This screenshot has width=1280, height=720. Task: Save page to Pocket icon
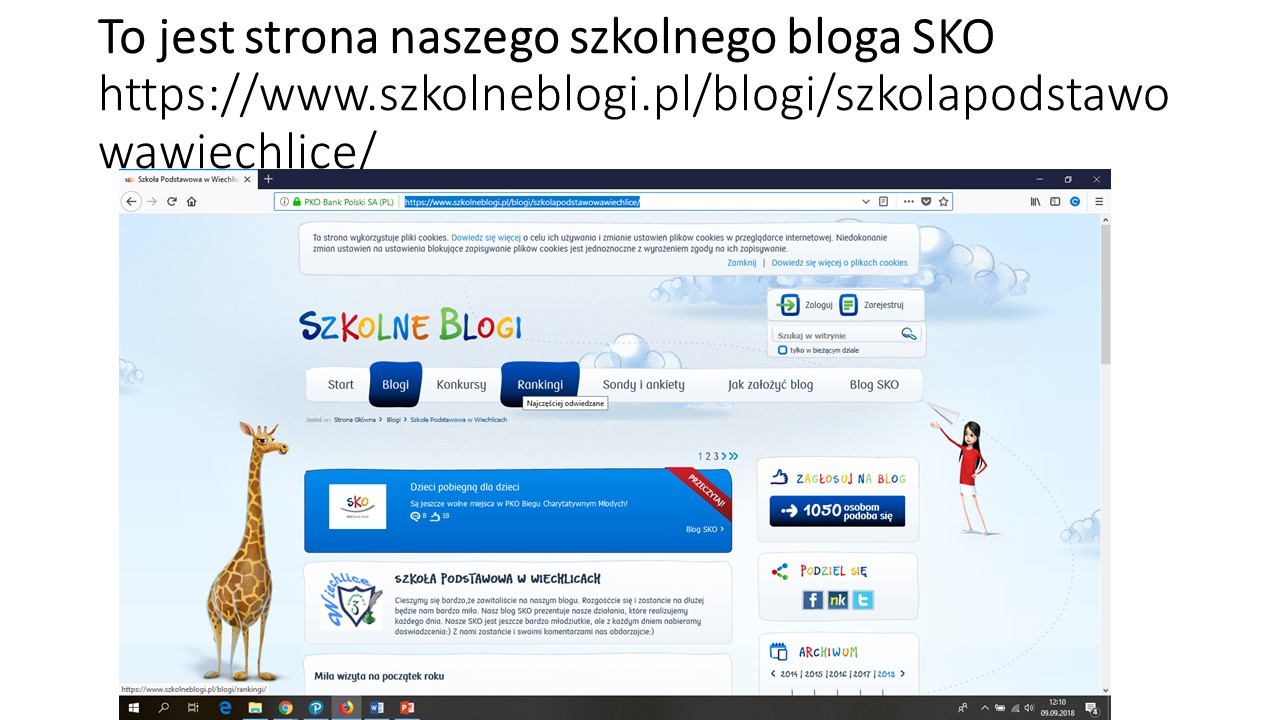point(926,201)
